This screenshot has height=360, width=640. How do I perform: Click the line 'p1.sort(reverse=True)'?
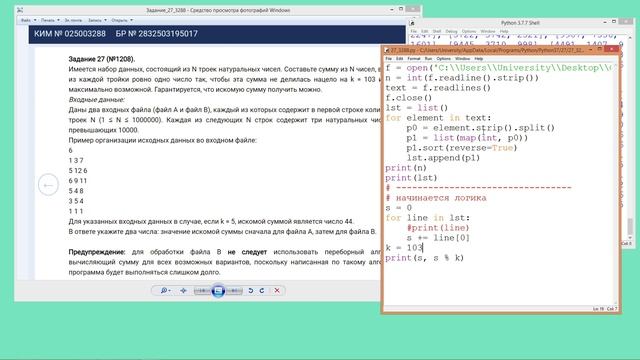[x=462, y=148]
